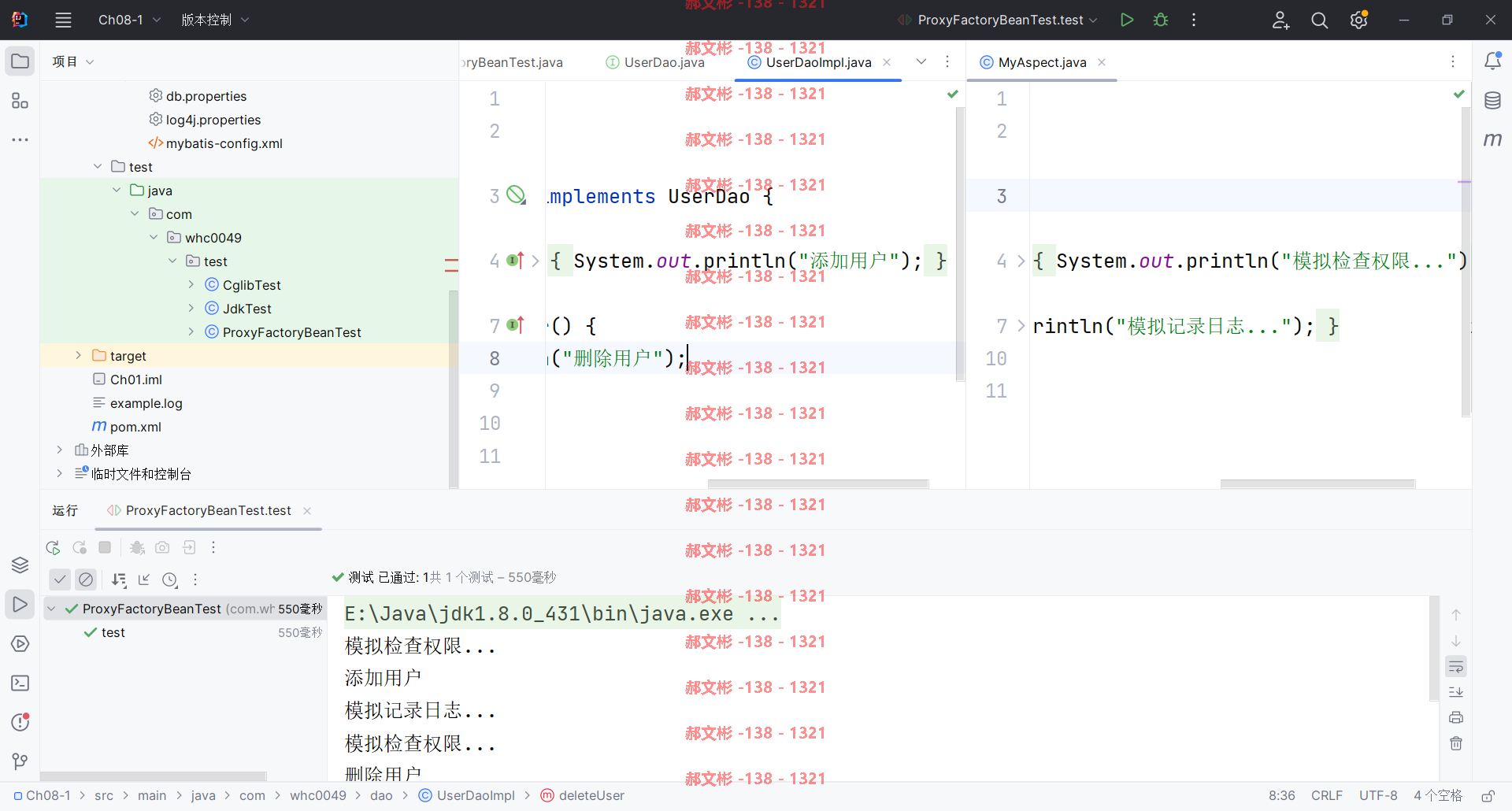Close the UserDaoImpl.java tab
The height and width of the screenshot is (811, 1512).
click(887, 62)
